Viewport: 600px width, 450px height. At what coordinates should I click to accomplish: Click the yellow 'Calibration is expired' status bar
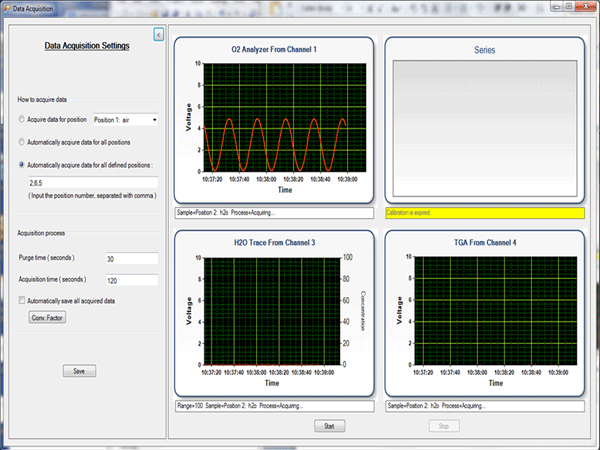[x=485, y=213]
